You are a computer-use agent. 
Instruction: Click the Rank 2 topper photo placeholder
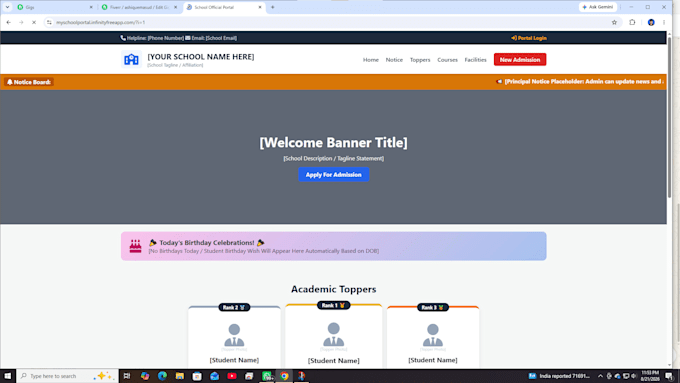pyautogui.click(x=234, y=335)
